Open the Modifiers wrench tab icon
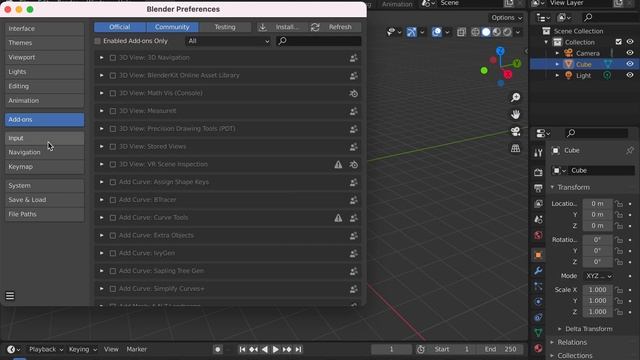Screen dimensions: 640x360 tap(538, 271)
